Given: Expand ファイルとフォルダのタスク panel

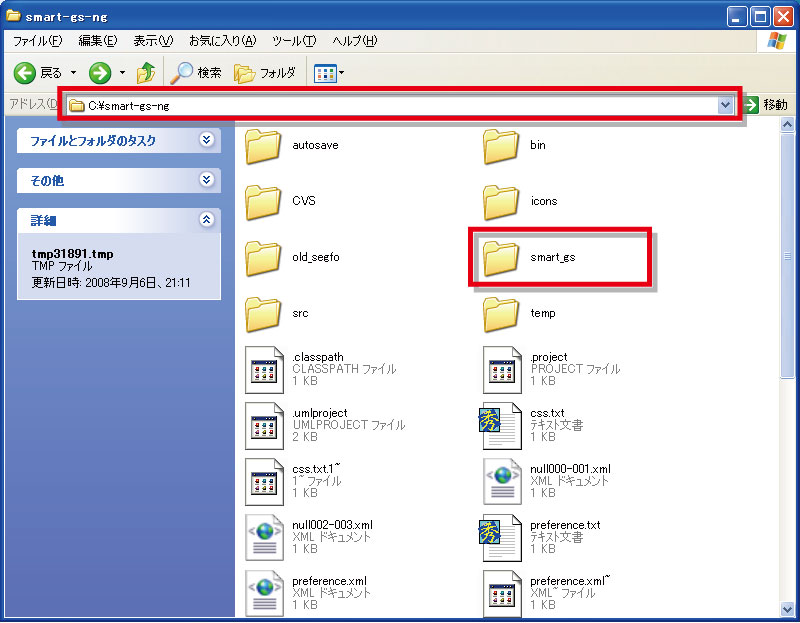Looking at the screenshot, I should tap(206, 139).
